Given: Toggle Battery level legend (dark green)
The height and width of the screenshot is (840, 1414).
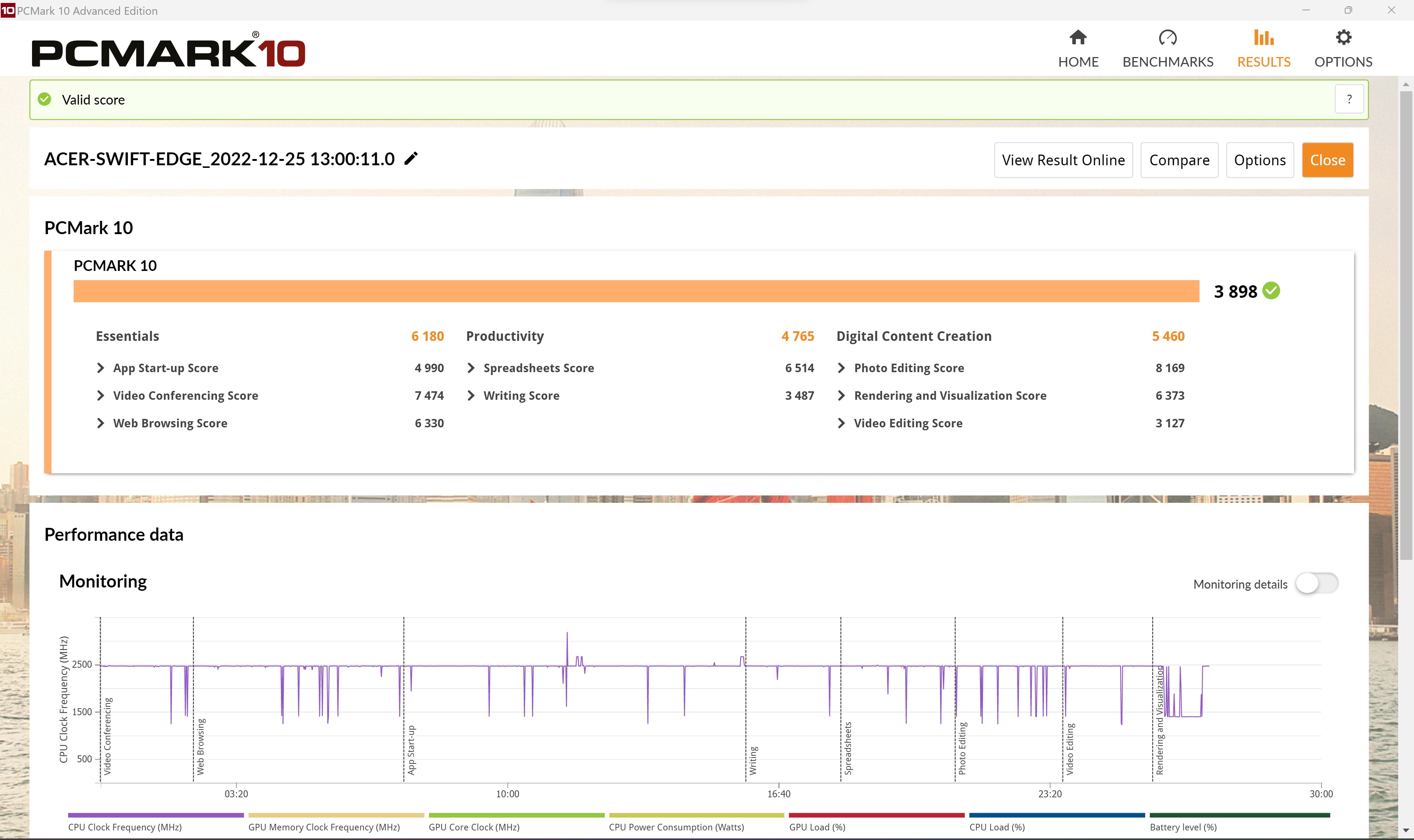Looking at the screenshot, I should pos(1240,822).
